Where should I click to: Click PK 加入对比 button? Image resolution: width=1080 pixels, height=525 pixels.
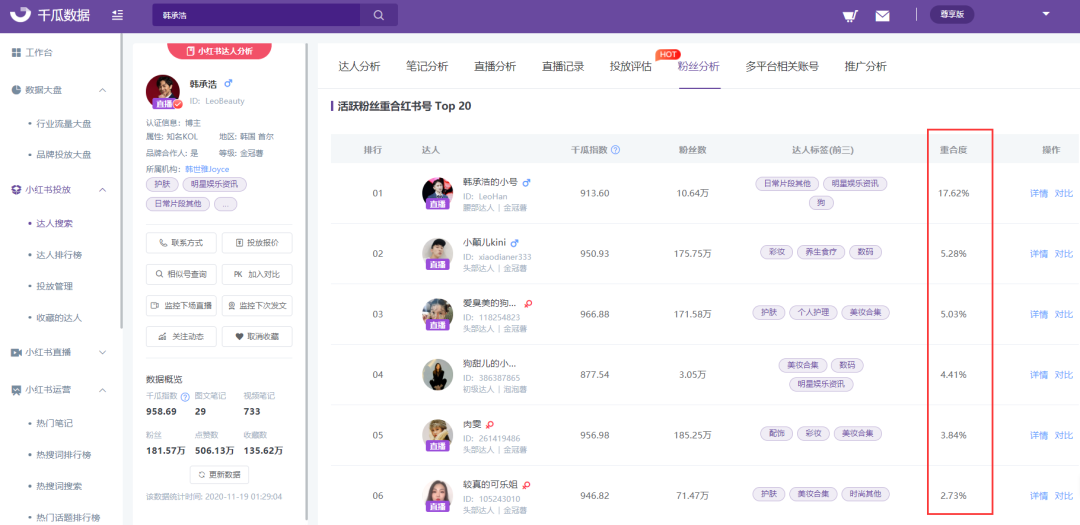[257, 274]
